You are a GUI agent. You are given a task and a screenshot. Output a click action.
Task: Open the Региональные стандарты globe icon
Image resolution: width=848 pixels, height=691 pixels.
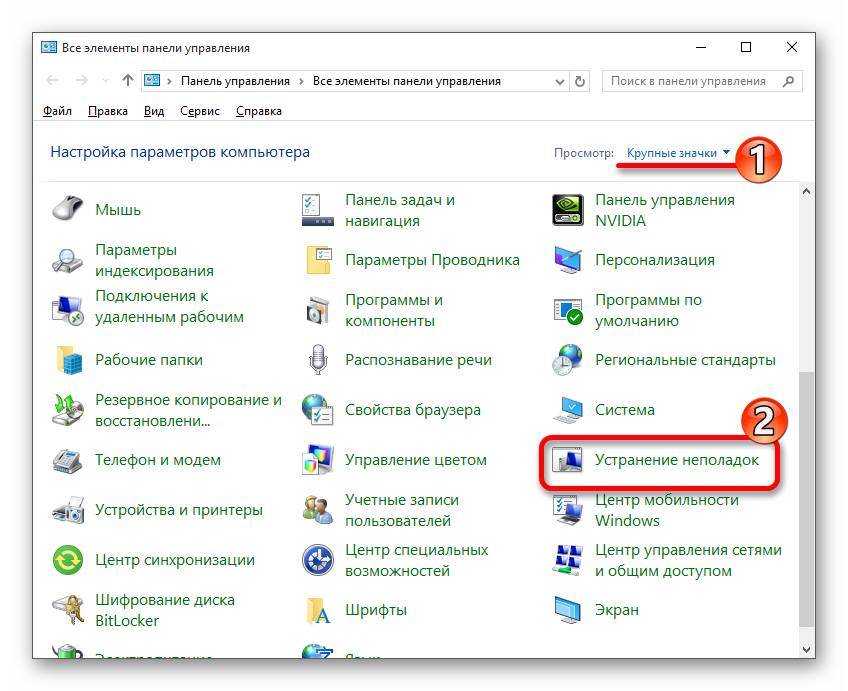coord(568,360)
